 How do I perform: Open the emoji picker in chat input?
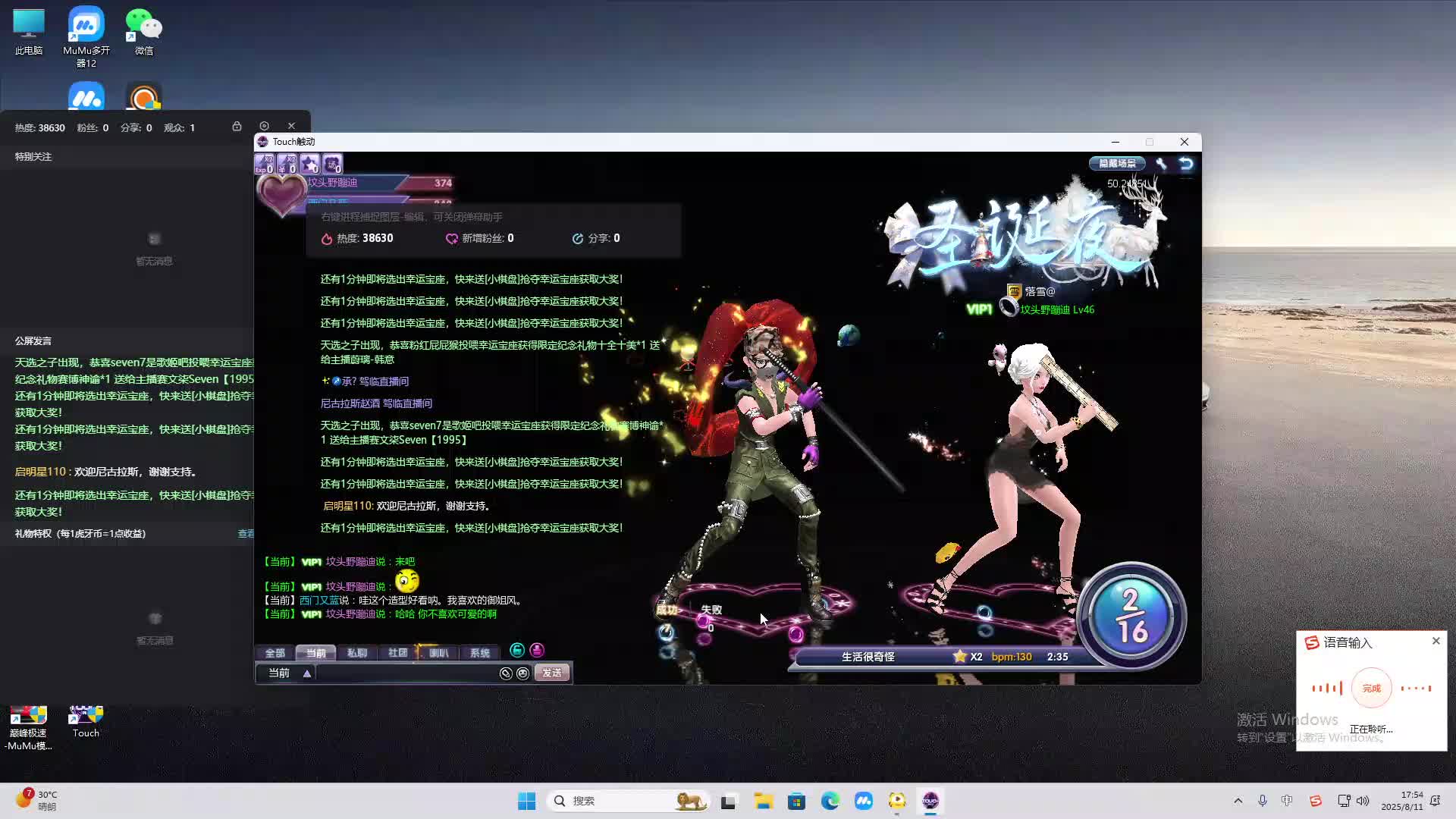coord(522,673)
